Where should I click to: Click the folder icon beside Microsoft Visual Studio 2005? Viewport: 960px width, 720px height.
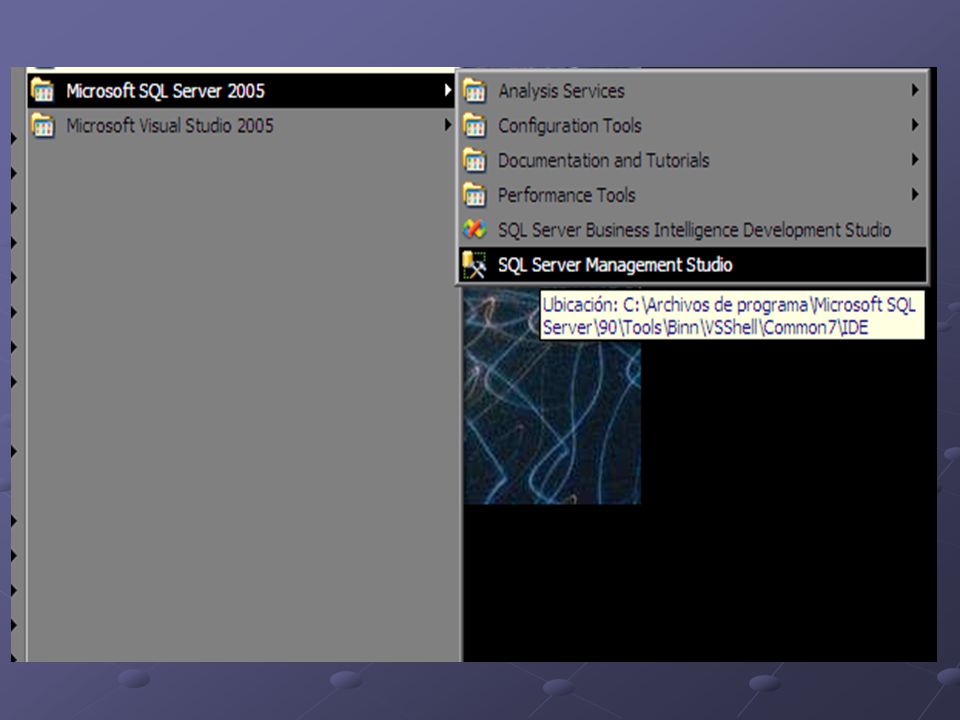point(42,126)
